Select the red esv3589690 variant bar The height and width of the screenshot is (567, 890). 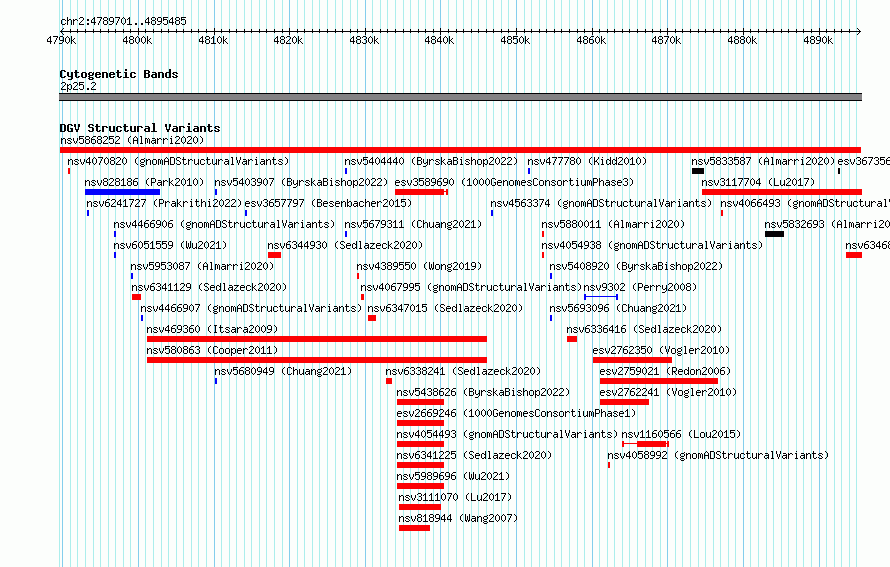click(x=421, y=192)
